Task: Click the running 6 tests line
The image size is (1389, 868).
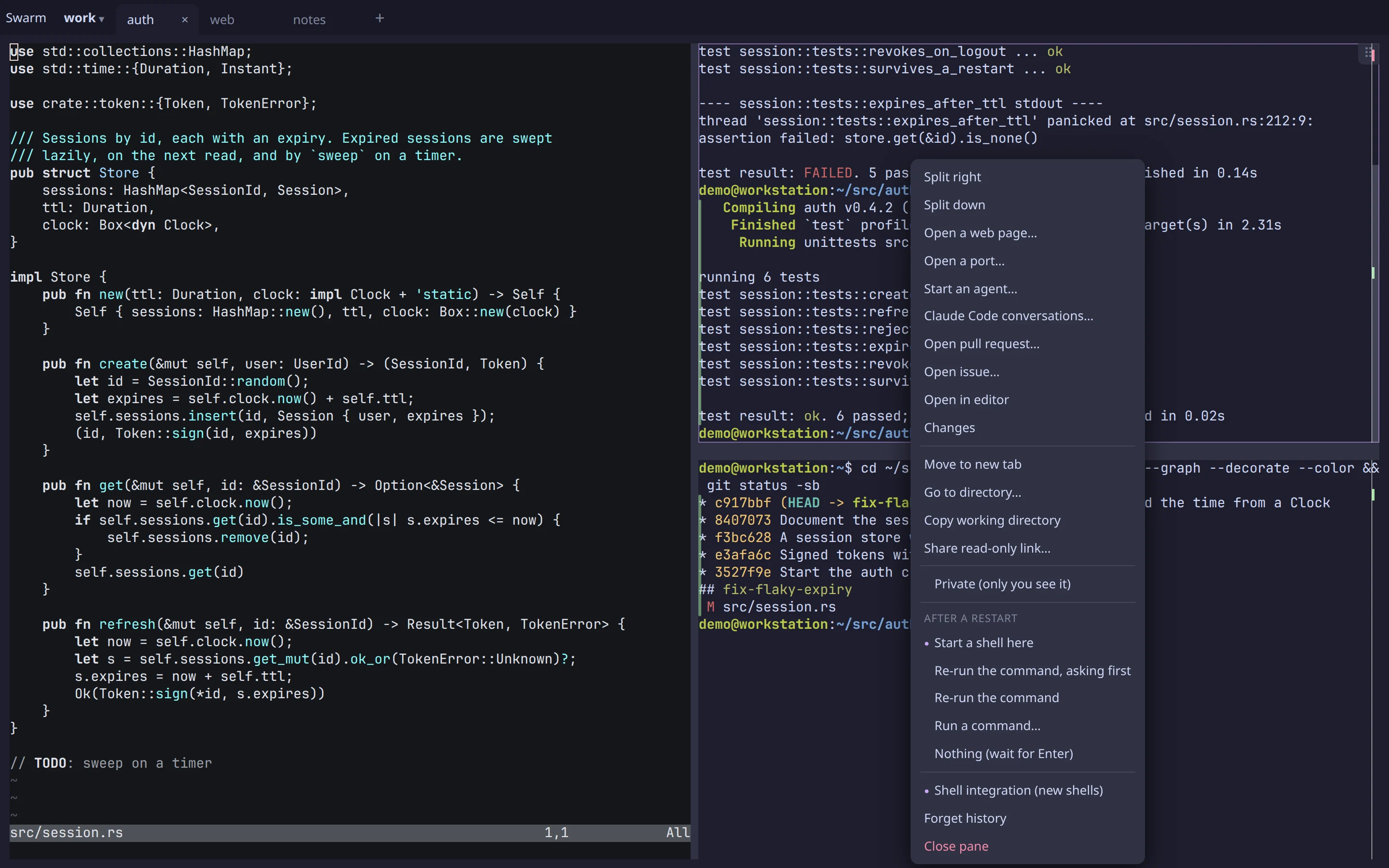Action: [759, 277]
